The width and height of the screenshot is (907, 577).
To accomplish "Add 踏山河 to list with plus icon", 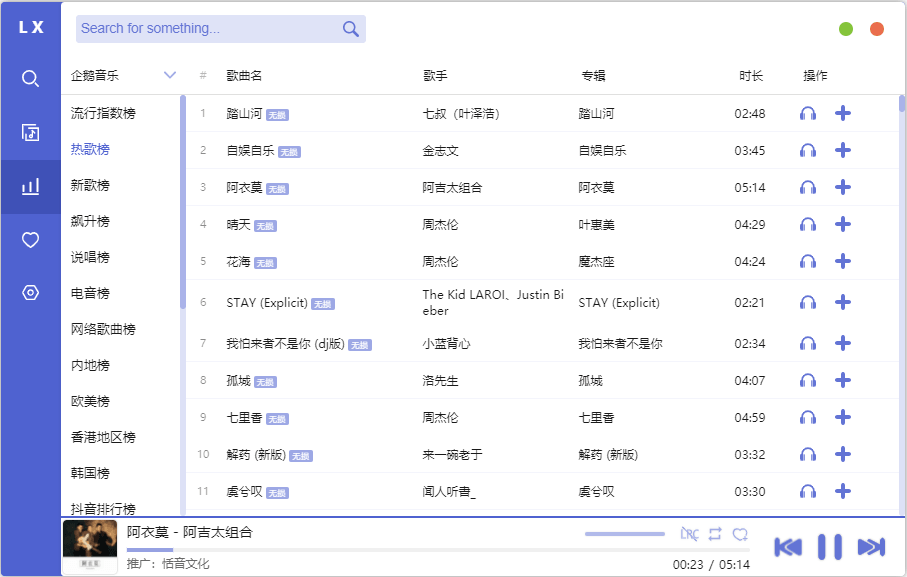I will point(843,113).
